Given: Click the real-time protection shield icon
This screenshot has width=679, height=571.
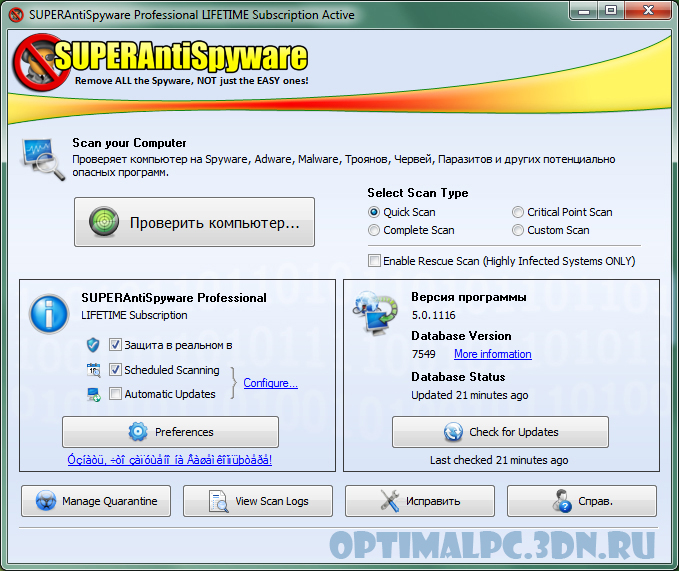Looking at the screenshot, I should tap(93, 345).
